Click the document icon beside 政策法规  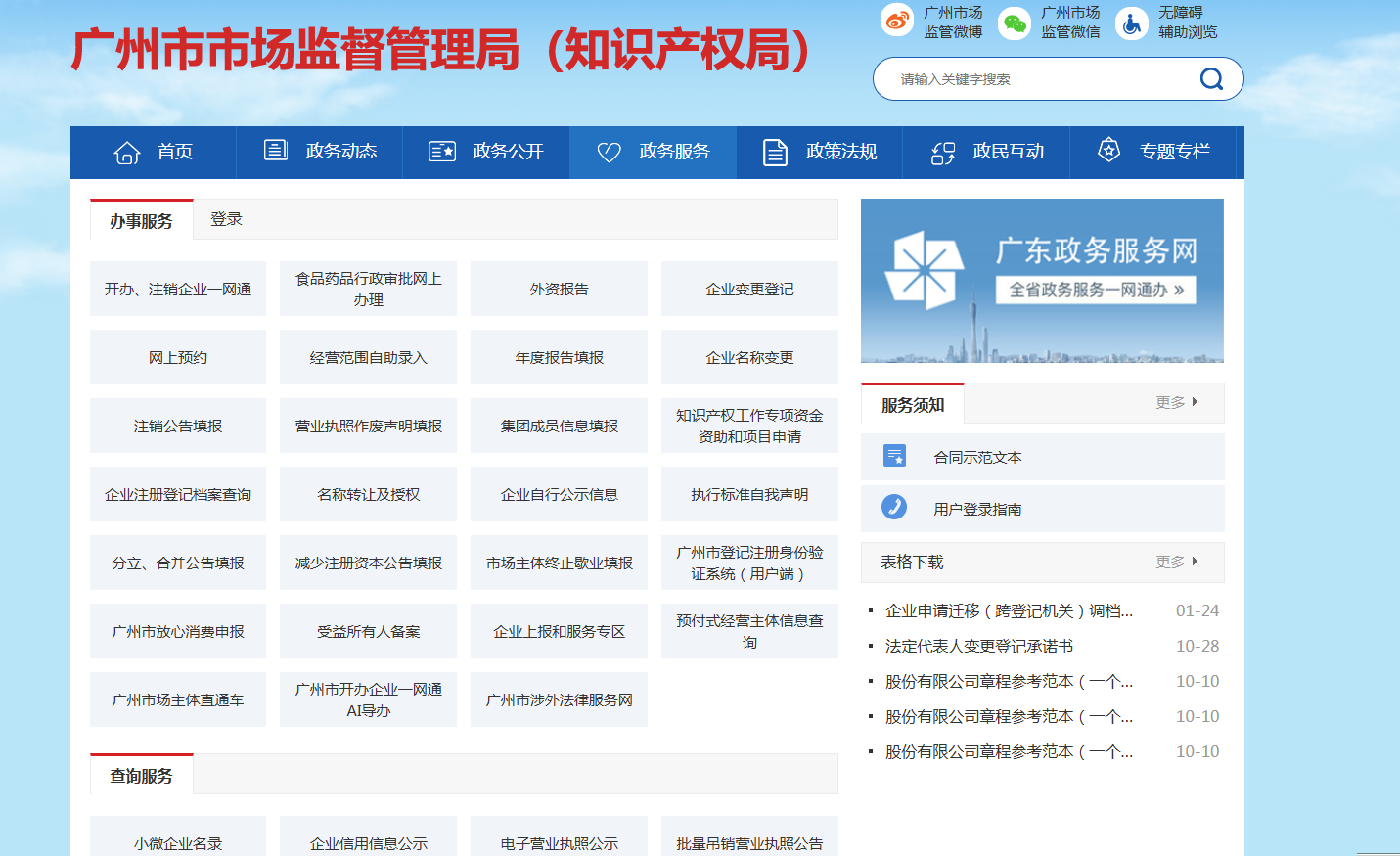[x=775, y=153]
